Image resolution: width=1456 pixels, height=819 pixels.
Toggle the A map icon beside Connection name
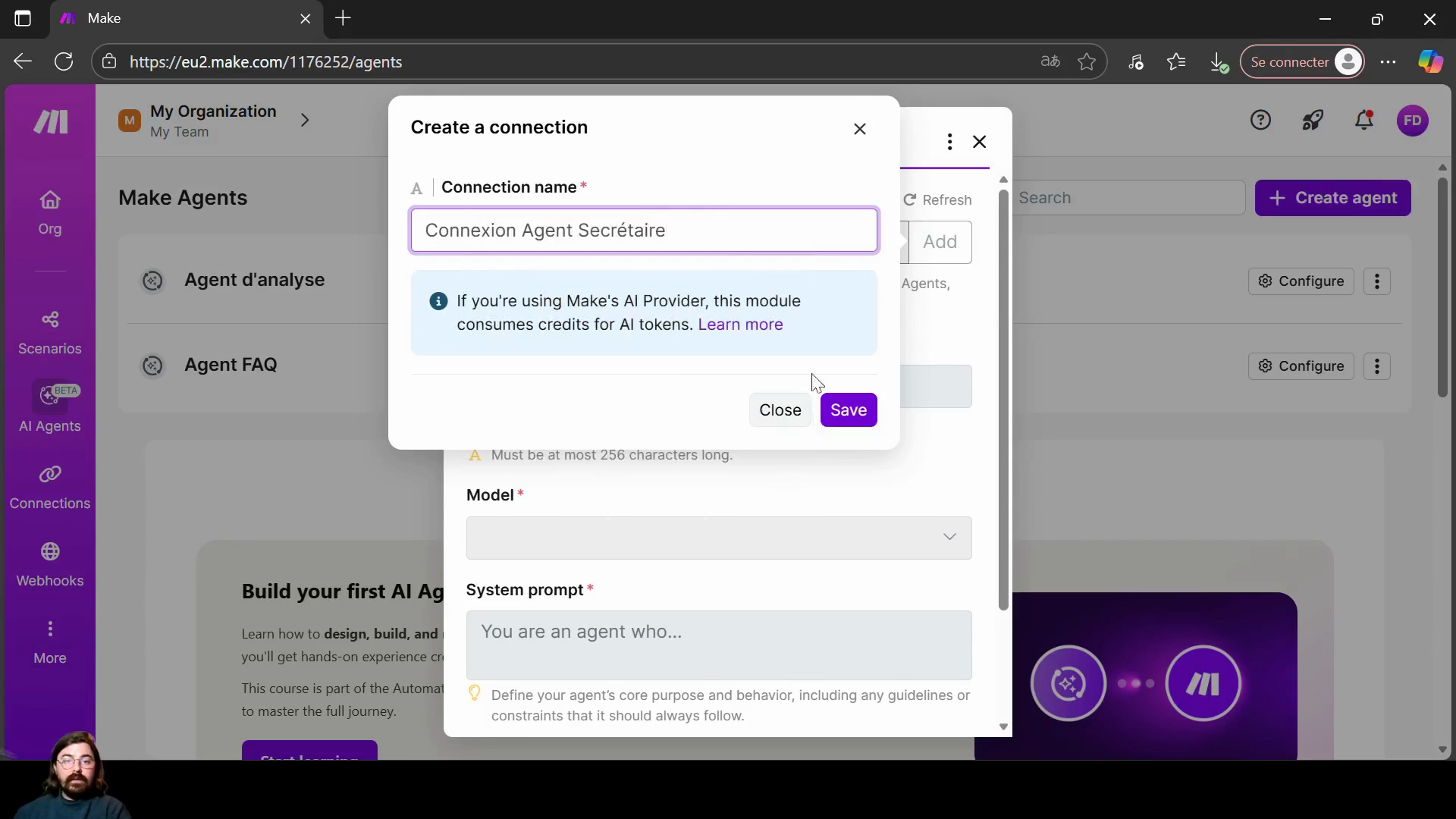click(x=416, y=188)
